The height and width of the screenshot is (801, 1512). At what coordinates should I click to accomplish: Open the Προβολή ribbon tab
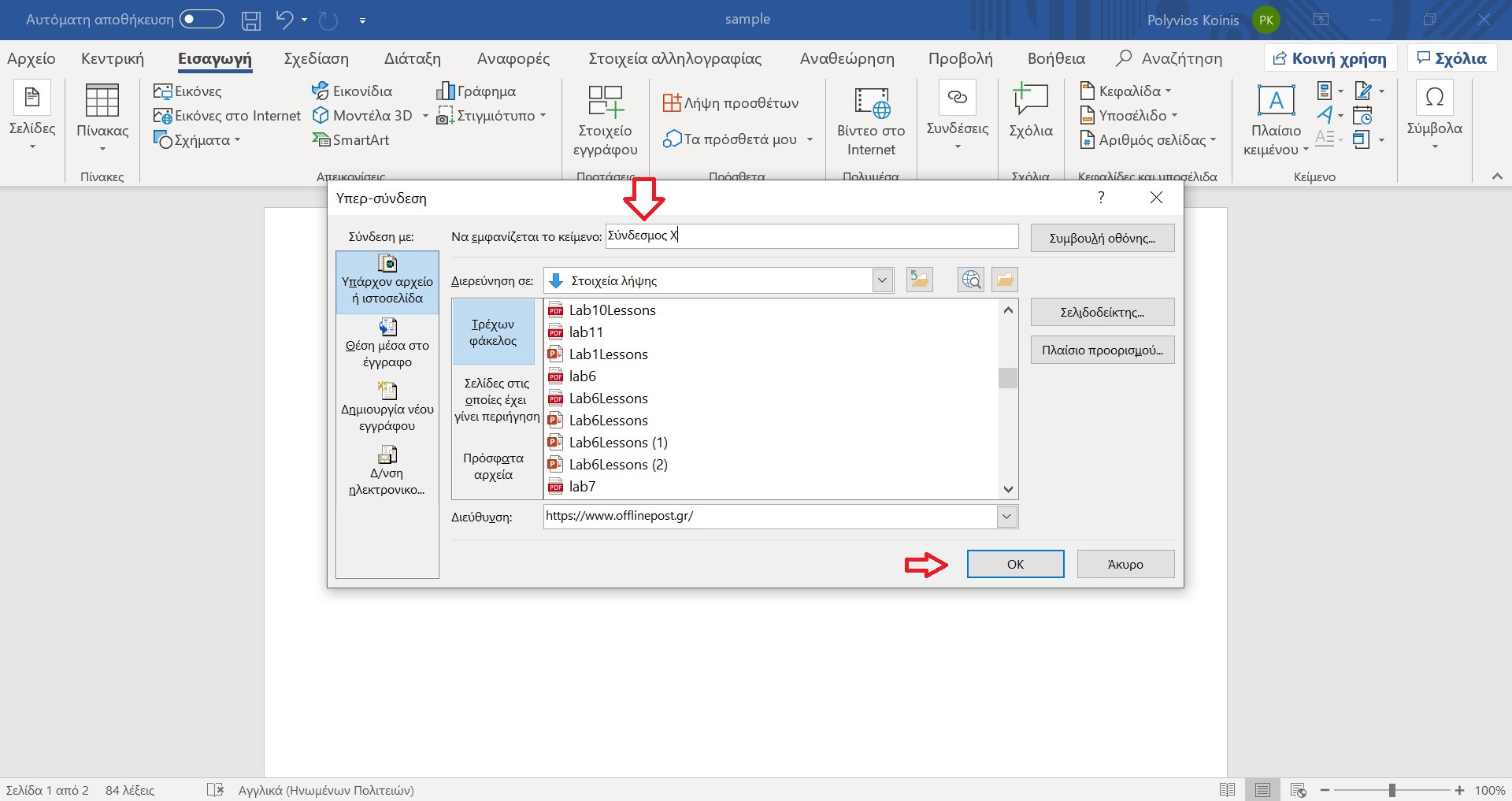(x=961, y=58)
